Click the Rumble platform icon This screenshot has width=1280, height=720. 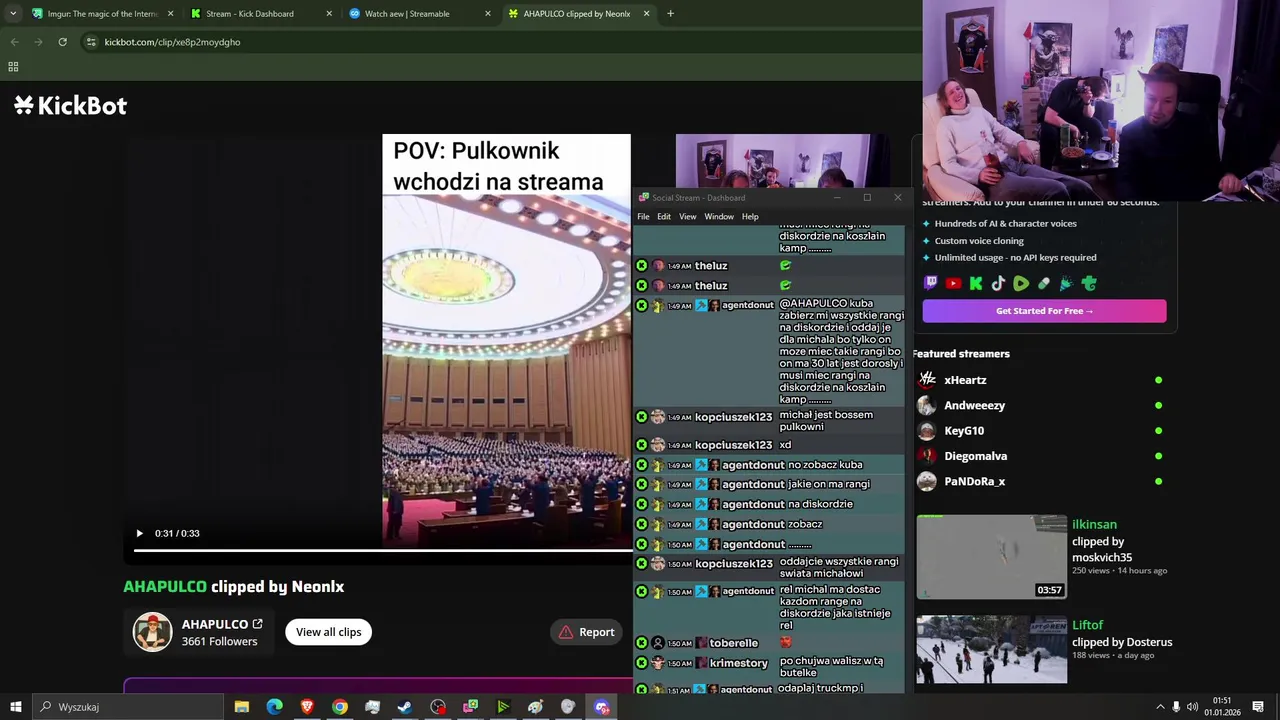1021,283
